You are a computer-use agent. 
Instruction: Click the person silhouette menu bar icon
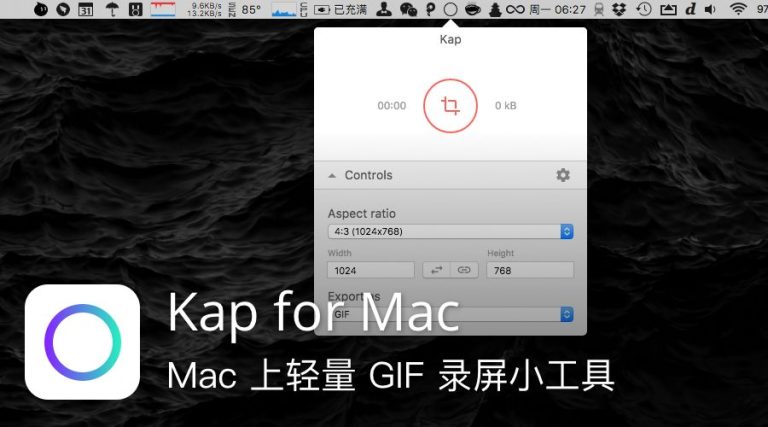tap(384, 9)
